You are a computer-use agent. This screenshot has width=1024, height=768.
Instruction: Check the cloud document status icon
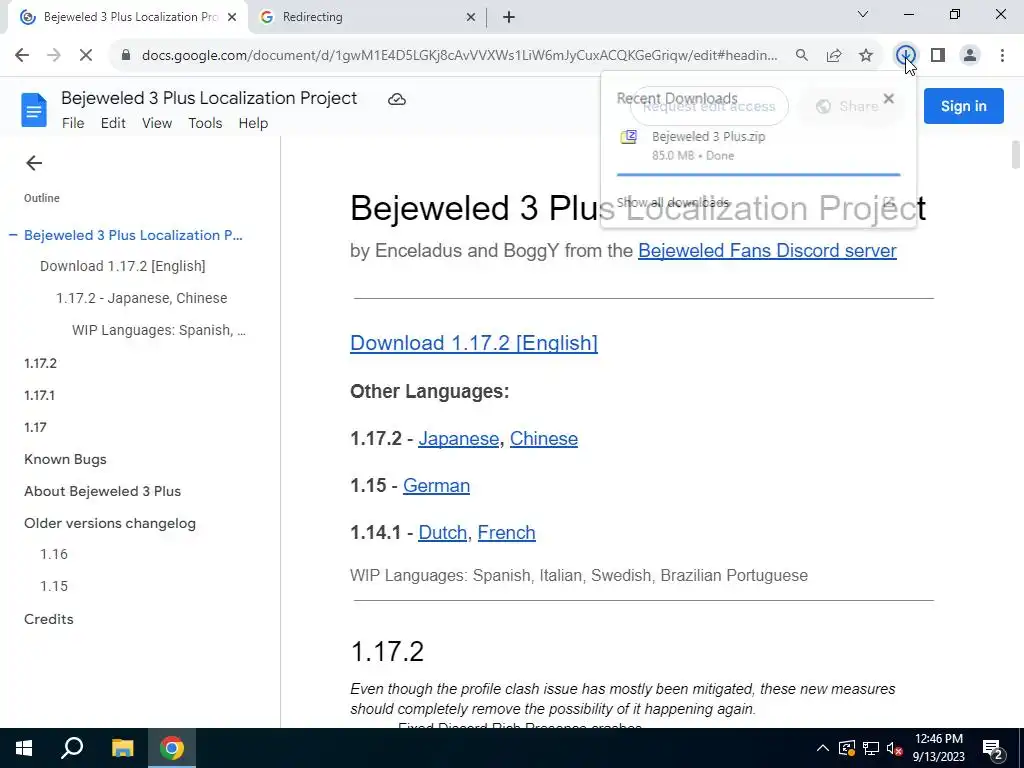397,99
